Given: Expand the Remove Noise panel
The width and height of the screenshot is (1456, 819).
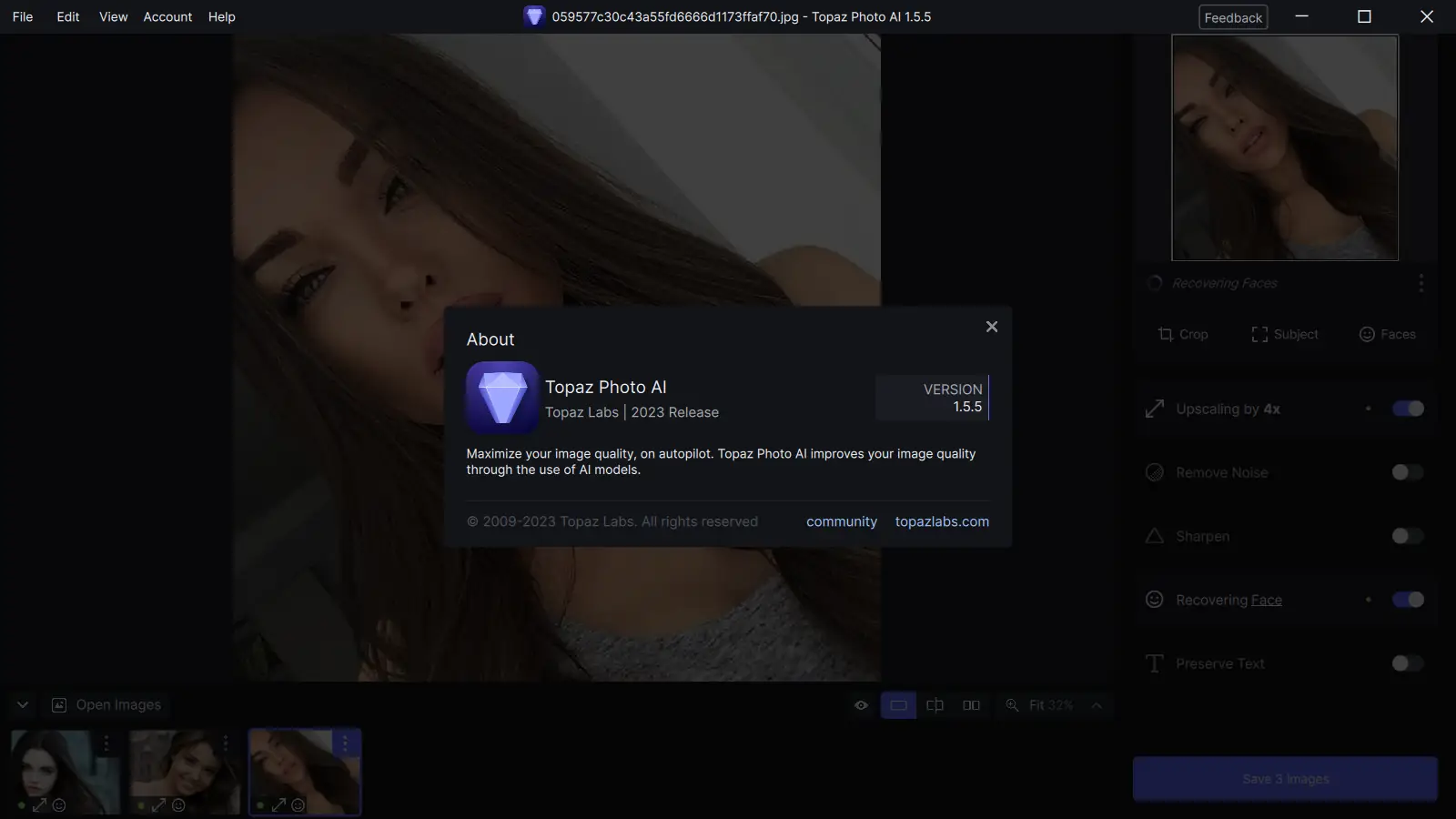Looking at the screenshot, I should (x=1285, y=472).
